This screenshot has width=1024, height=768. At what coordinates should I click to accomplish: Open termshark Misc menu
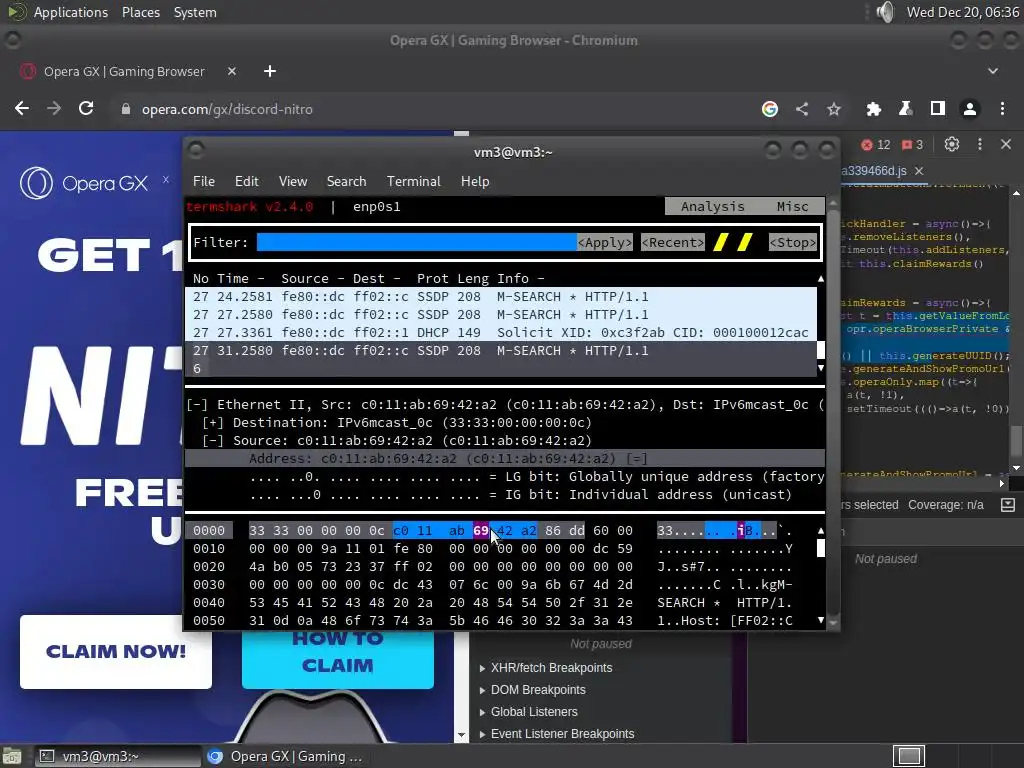(x=792, y=206)
